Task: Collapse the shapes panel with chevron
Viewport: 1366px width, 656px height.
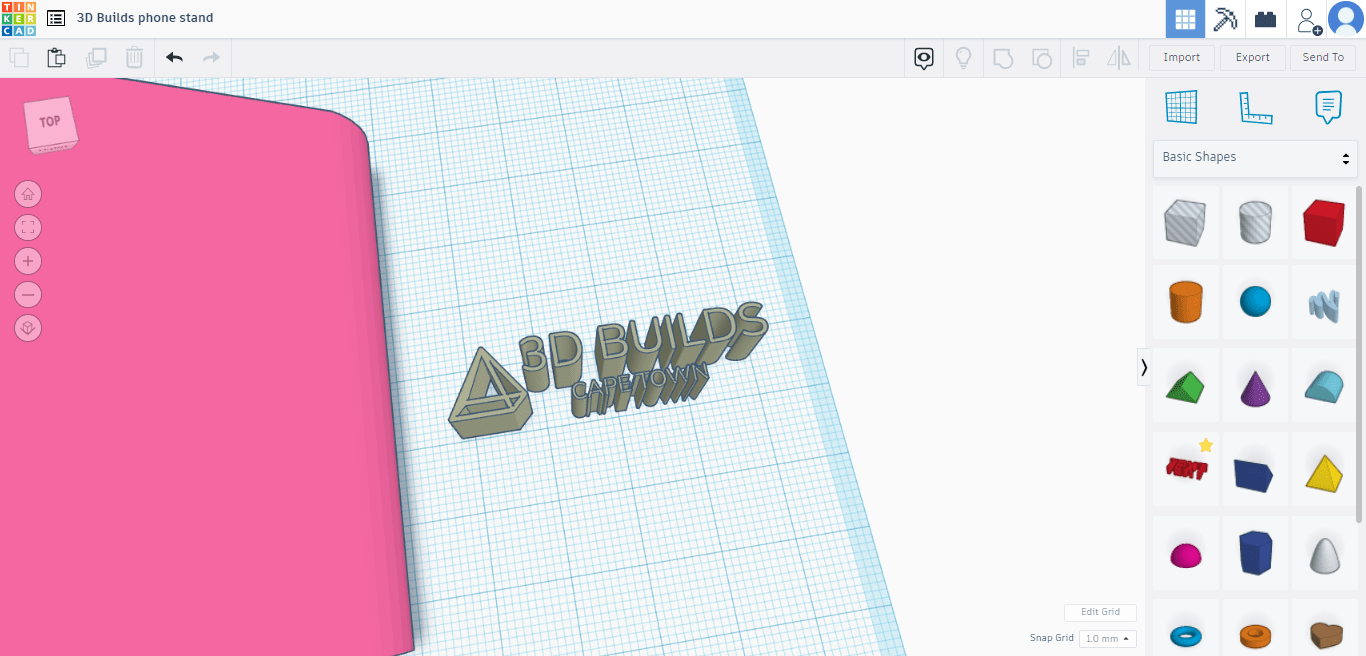Action: pyautogui.click(x=1144, y=368)
